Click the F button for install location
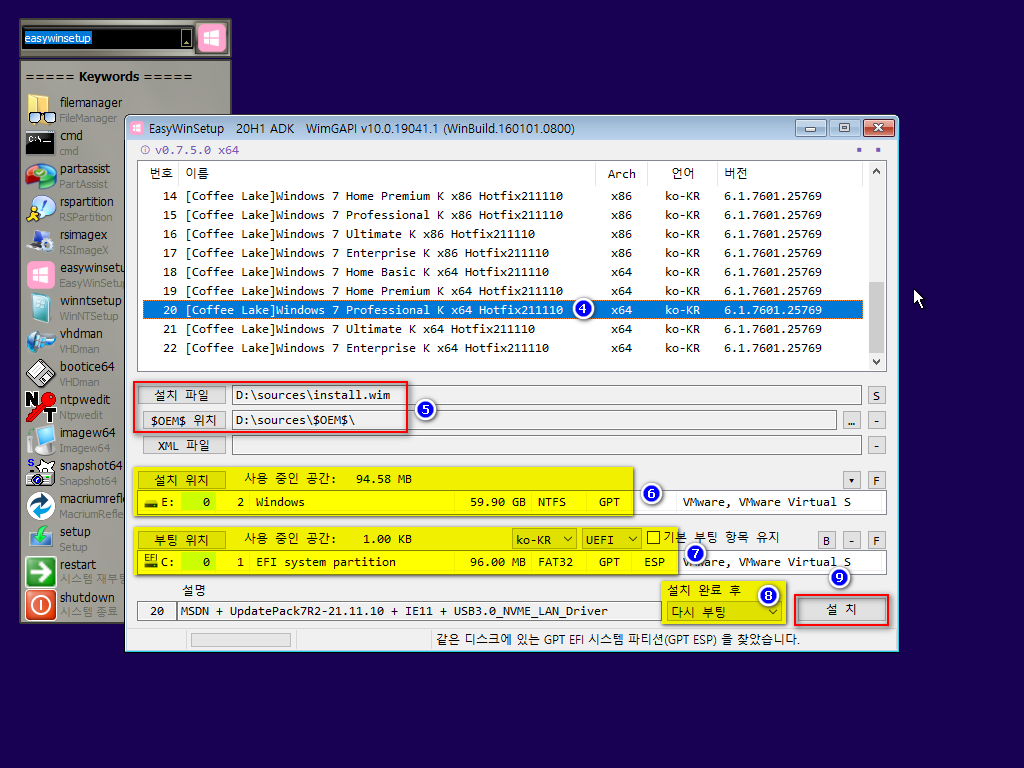The width and height of the screenshot is (1024, 768). [x=876, y=481]
